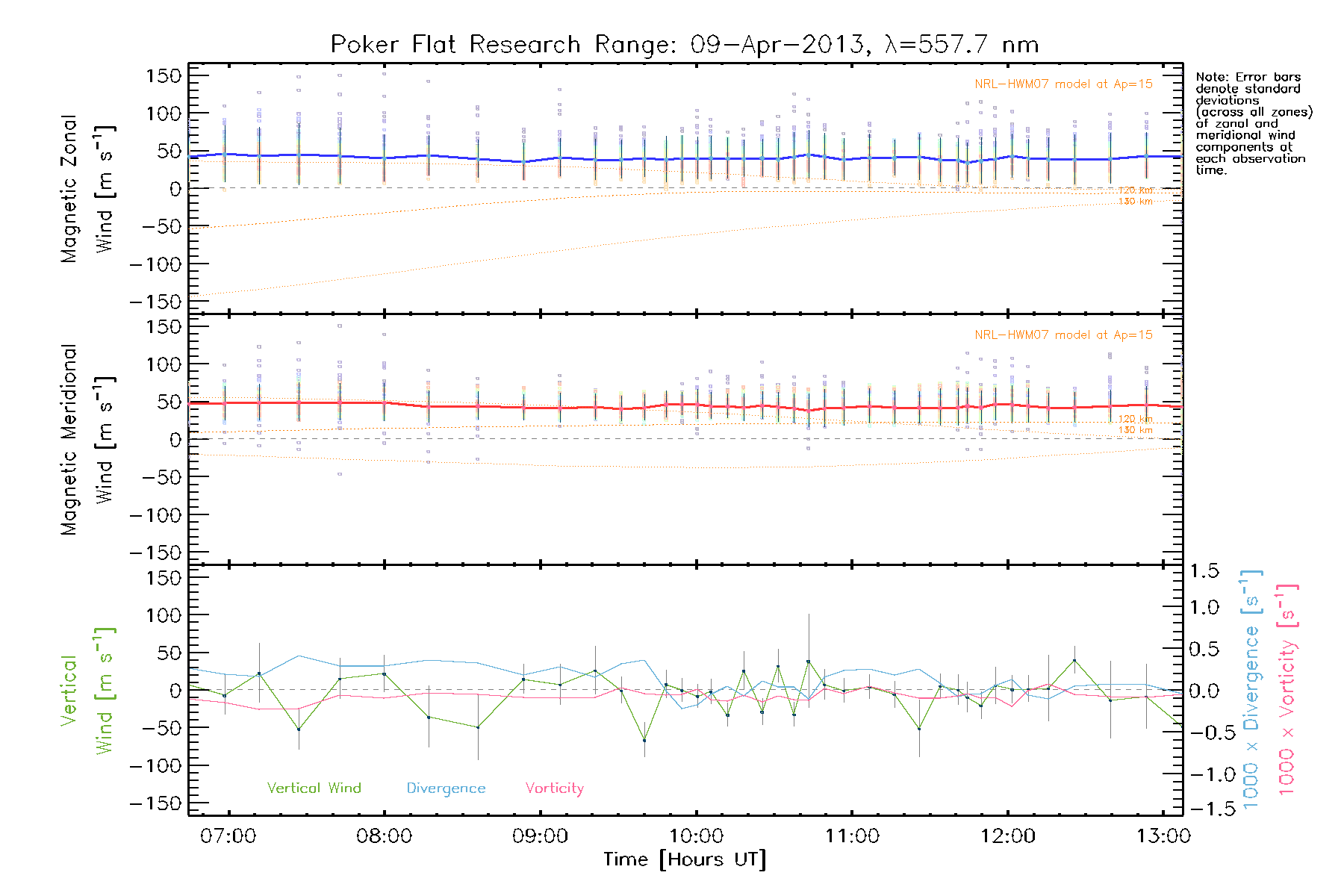This screenshot has height=896, width=1344.
Task: Click the 07:00 time axis tick label
Action: (x=228, y=836)
